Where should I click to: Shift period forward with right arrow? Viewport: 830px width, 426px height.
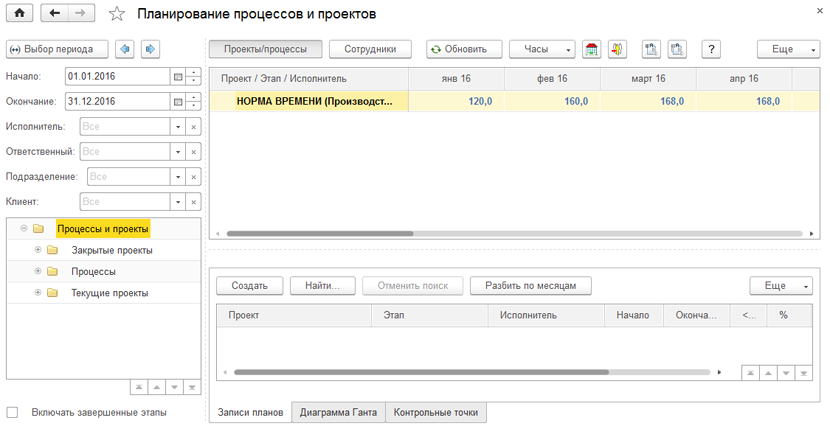point(150,49)
